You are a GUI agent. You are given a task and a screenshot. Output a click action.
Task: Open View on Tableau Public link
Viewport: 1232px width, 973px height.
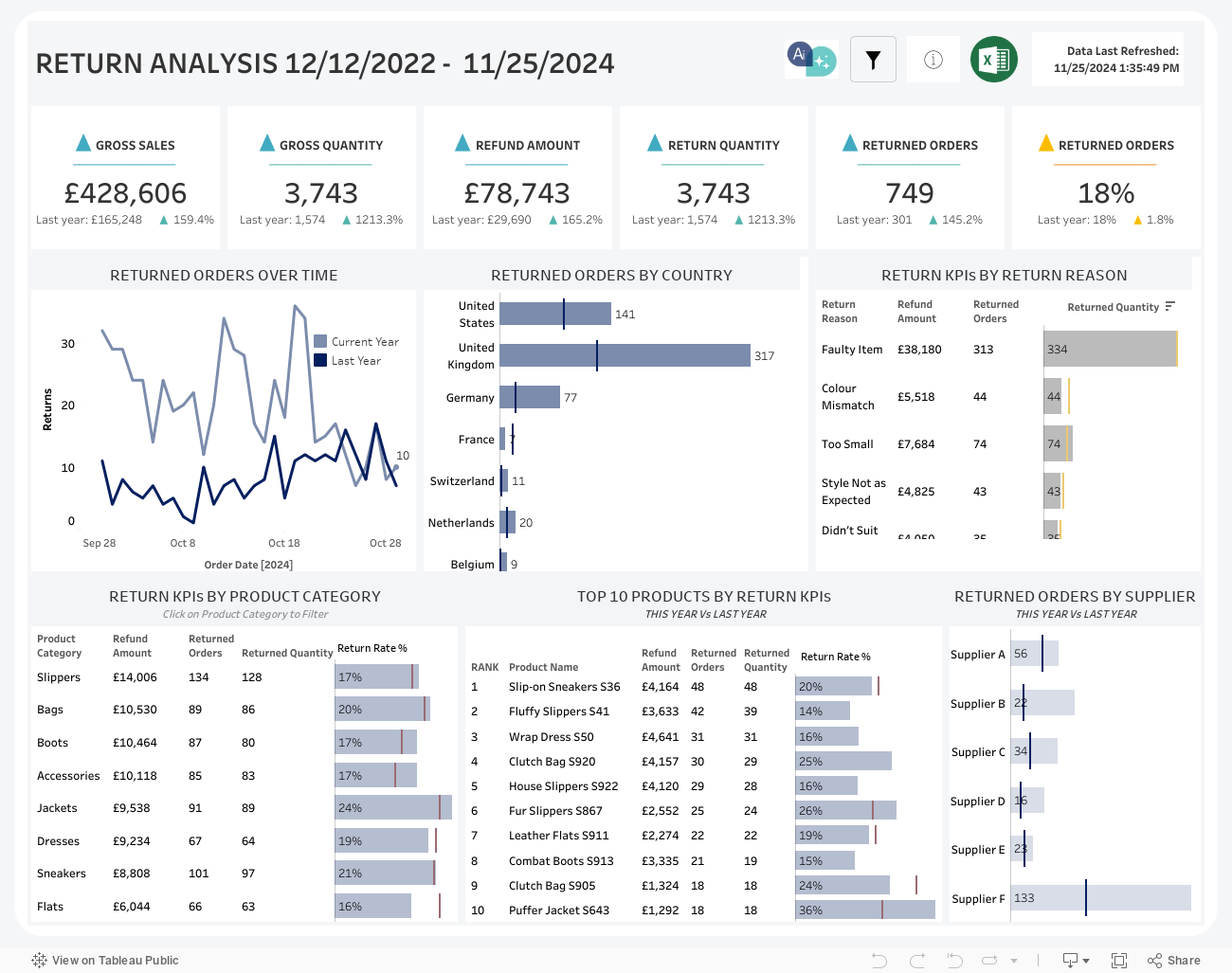click(x=105, y=961)
